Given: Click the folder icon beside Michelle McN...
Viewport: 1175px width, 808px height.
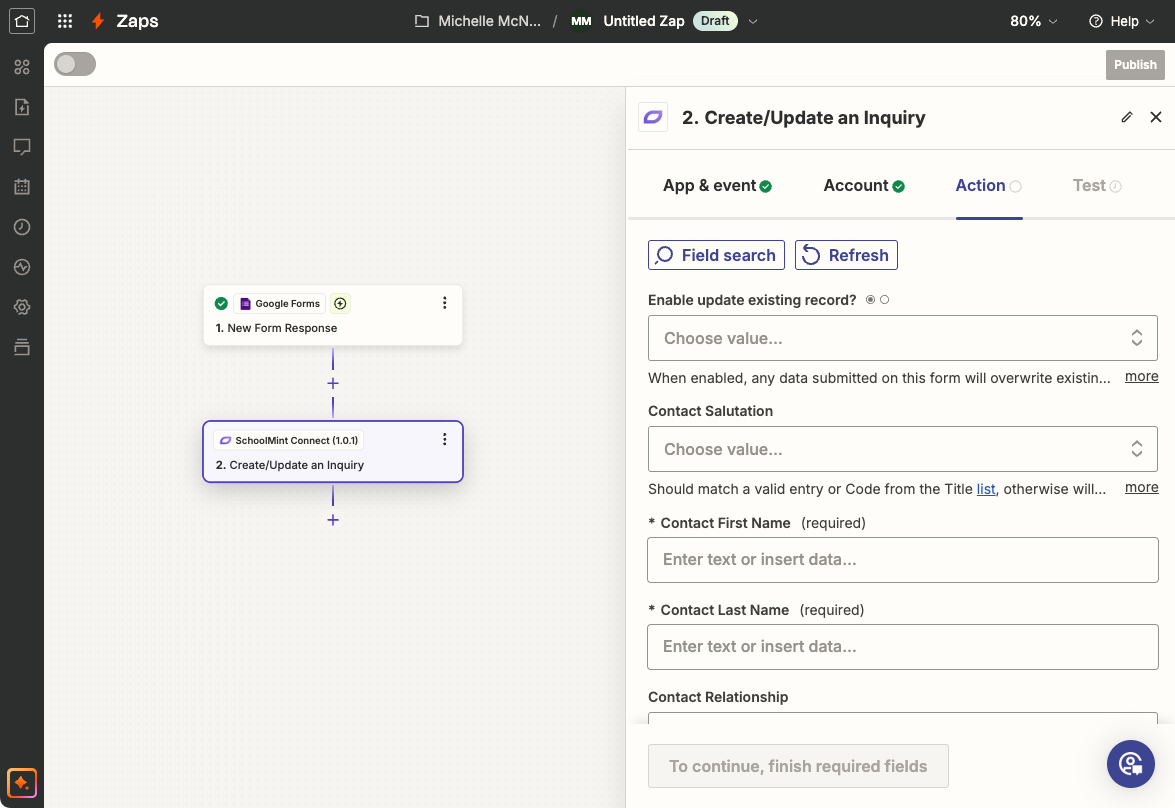Looking at the screenshot, I should pos(422,21).
